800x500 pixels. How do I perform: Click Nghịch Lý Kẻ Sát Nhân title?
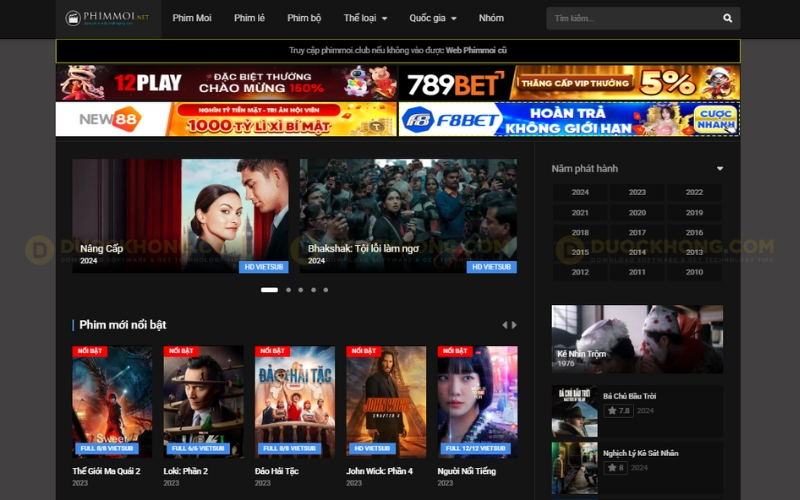[641, 454]
